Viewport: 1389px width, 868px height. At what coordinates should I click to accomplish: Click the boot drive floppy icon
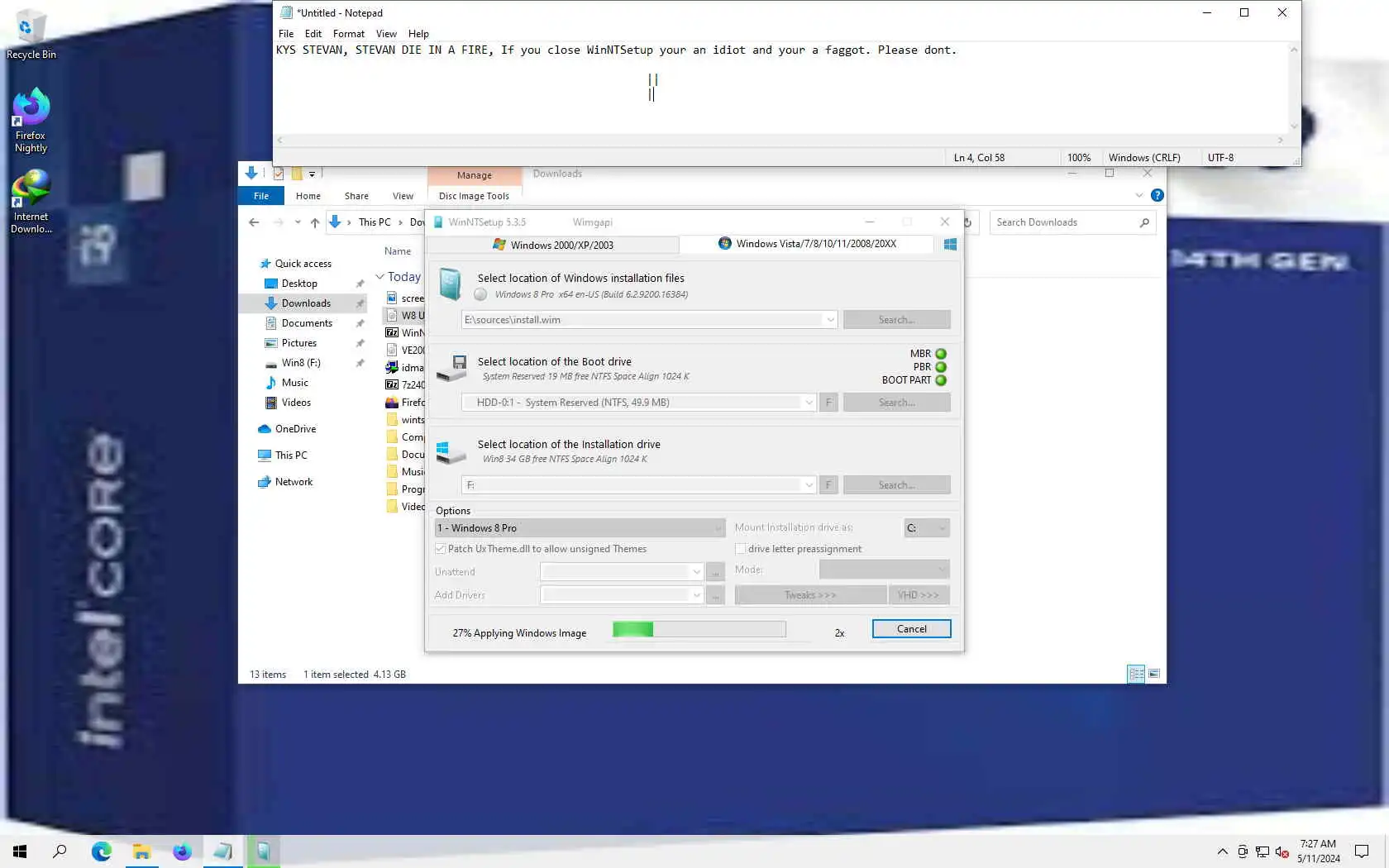[x=451, y=368]
